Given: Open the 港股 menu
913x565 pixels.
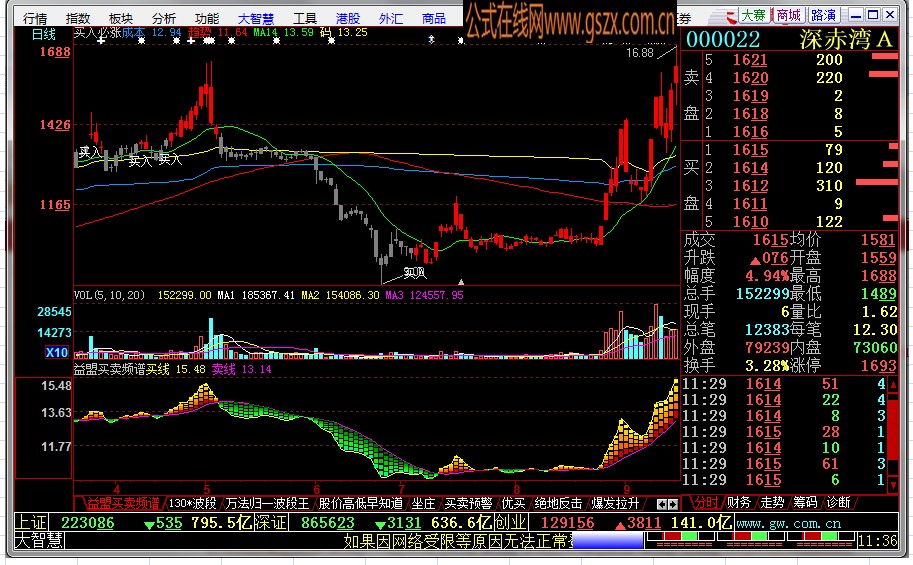Looking at the screenshot, I should (348, 19).
